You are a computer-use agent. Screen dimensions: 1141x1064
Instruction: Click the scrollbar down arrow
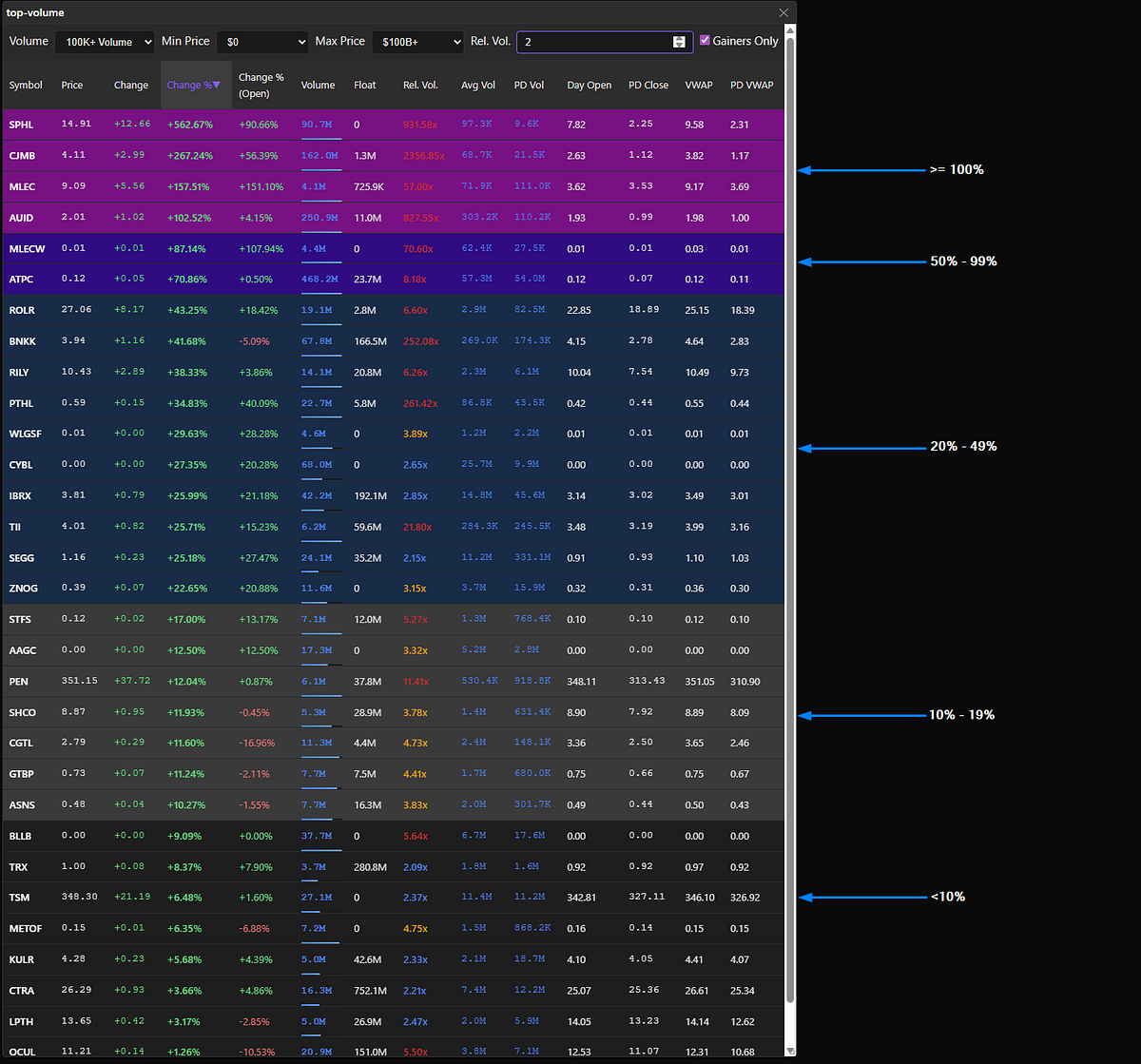tap(790, 1050)
